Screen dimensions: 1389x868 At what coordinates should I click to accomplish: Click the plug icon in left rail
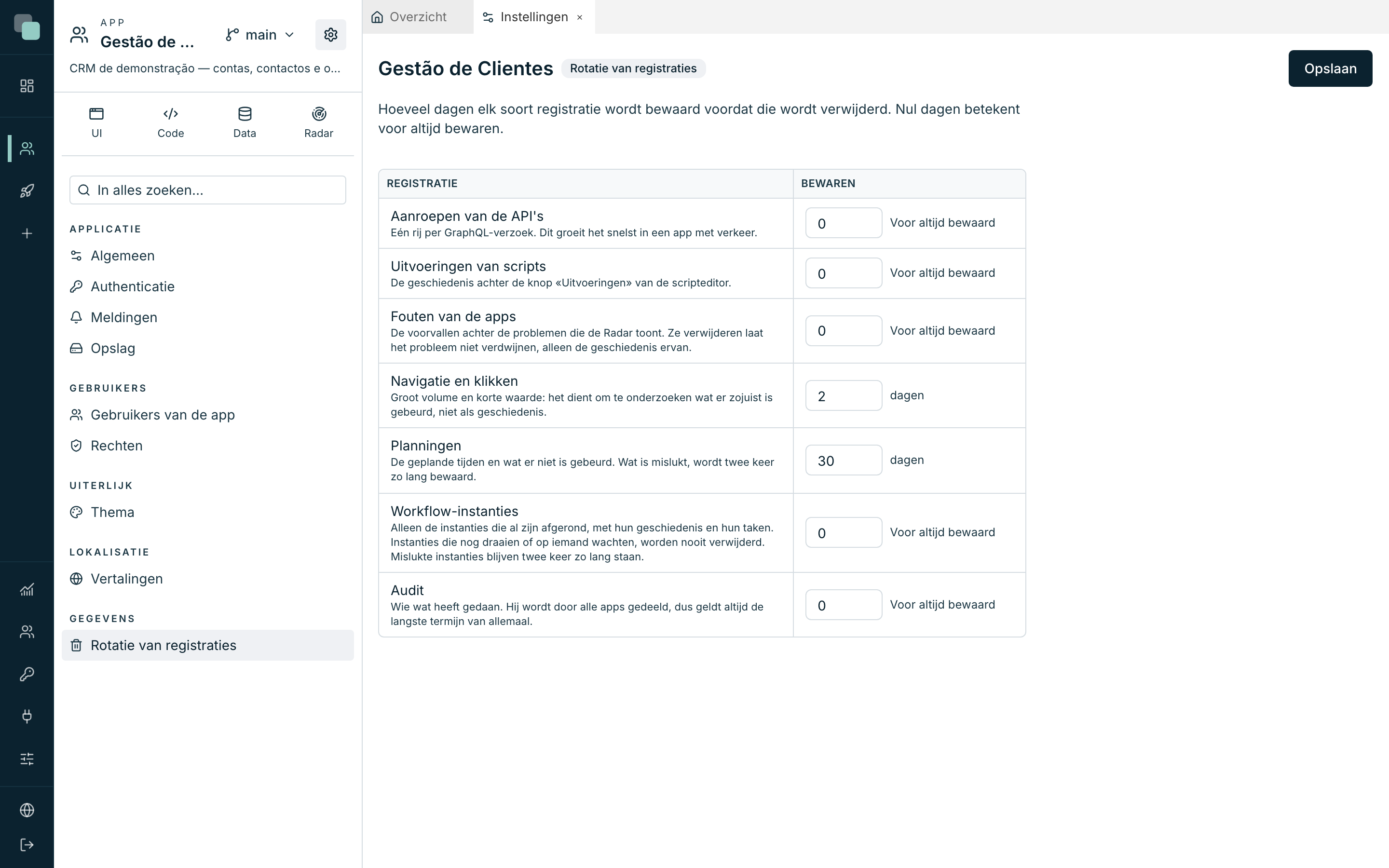27,716
